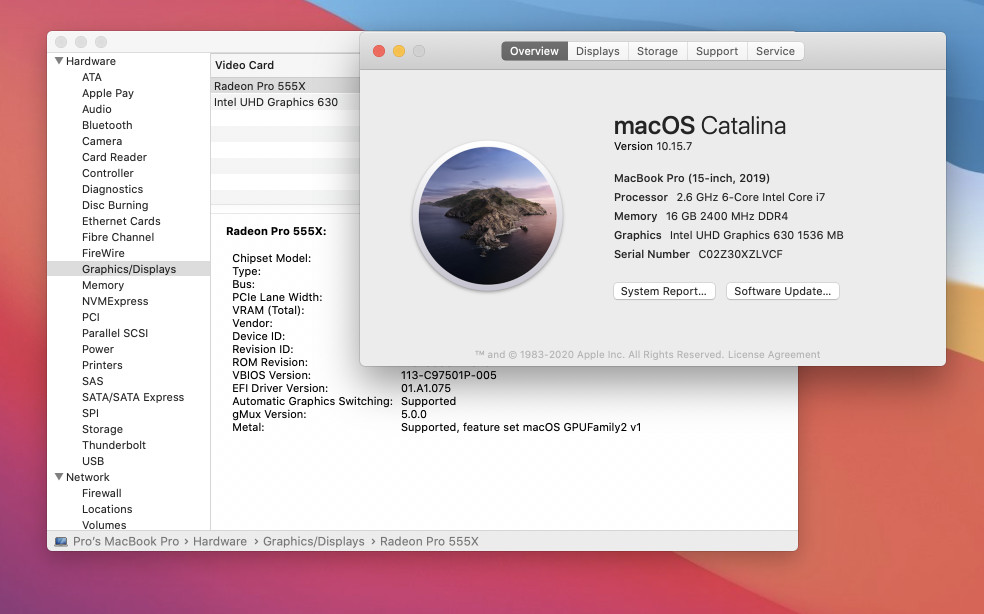Click the Version 10.15.7 text
984x614 pixels.
[x=653, y=146]
